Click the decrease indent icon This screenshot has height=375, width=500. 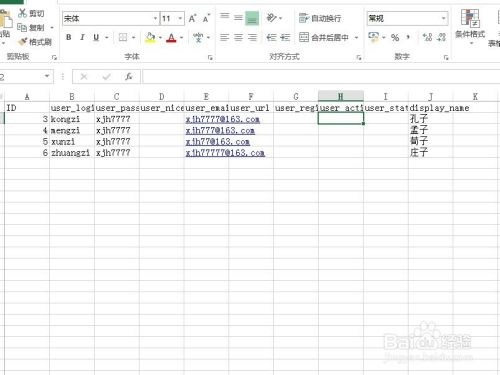click(x=272, y=37)
